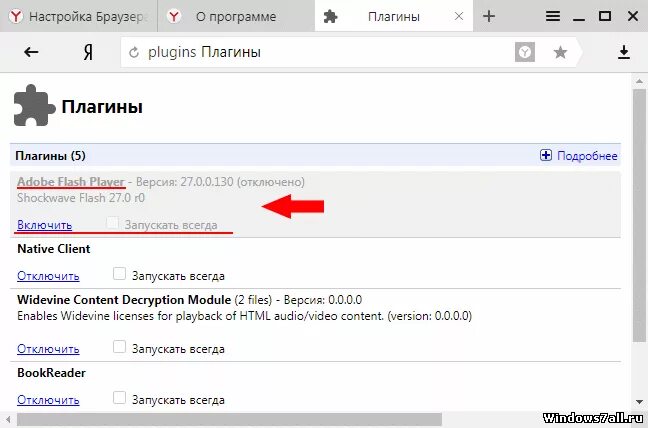This screenshot has width=648, height=428.
Task: Minimize the browser window
Action: click(579, 18)
